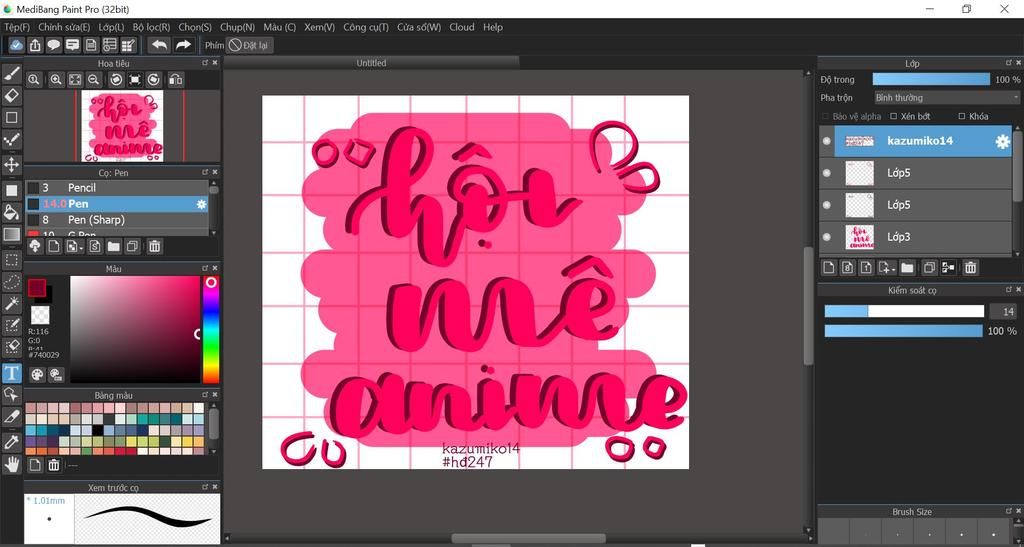Click the export share icon in toolbar

coord(35,45)
